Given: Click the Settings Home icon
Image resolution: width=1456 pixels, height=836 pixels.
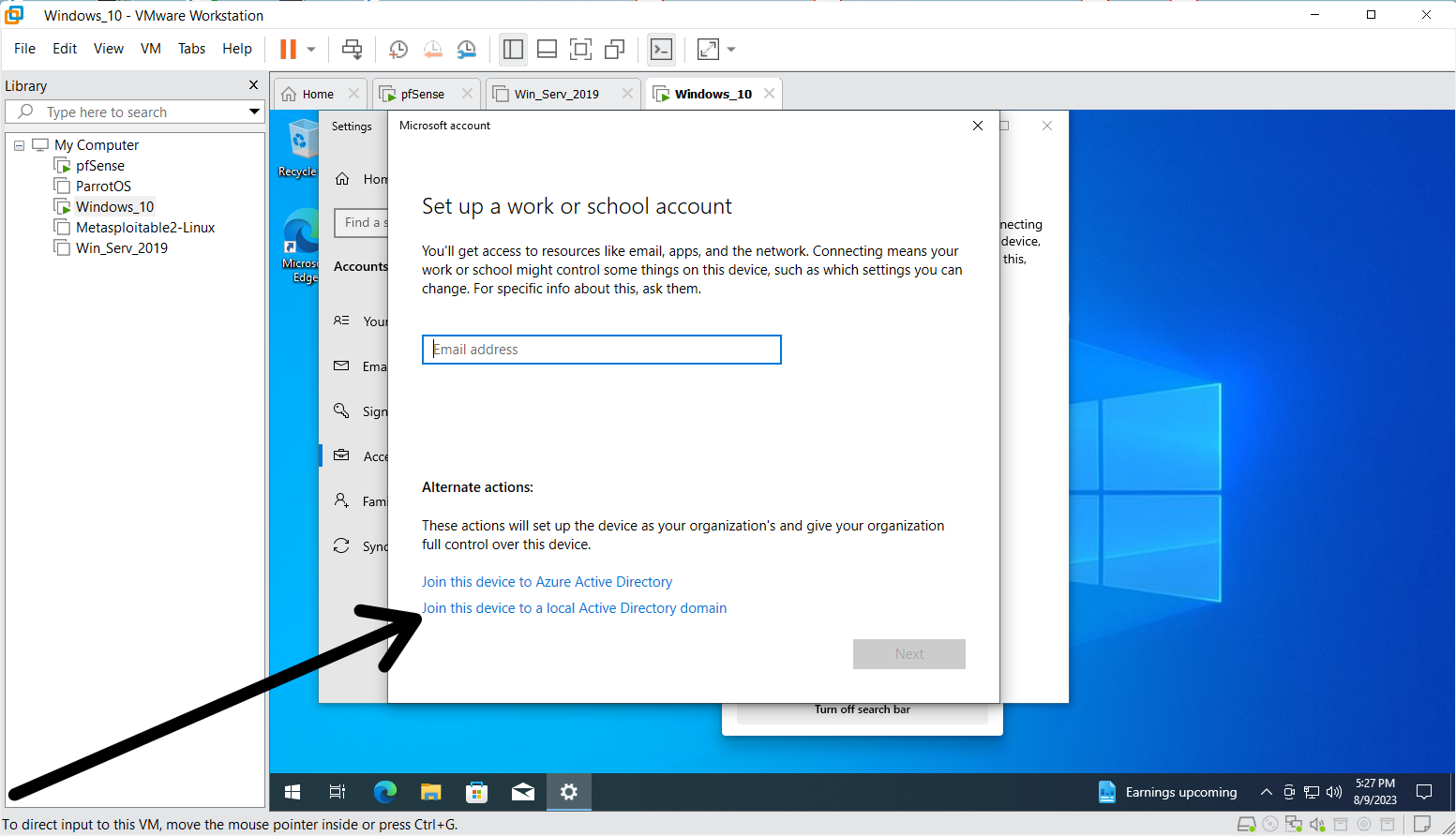Looking at the screenshot, I should (x=343, y=179).
